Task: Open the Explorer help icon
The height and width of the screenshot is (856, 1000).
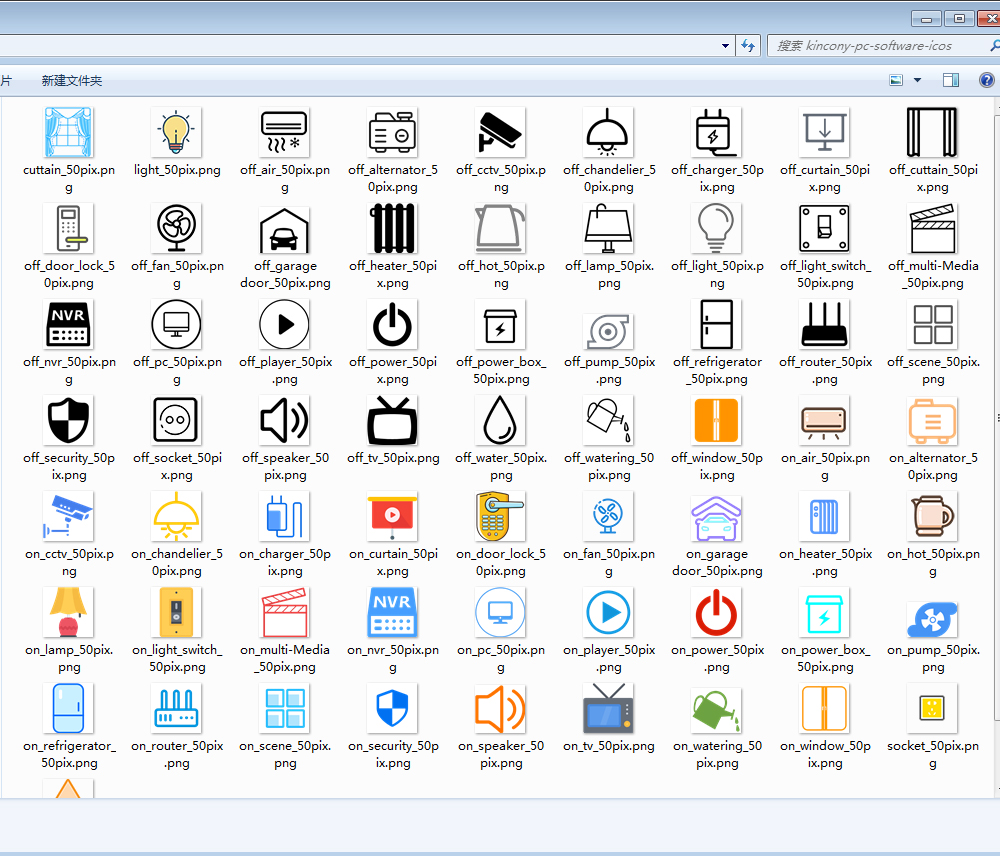Action: click(986, 80)
